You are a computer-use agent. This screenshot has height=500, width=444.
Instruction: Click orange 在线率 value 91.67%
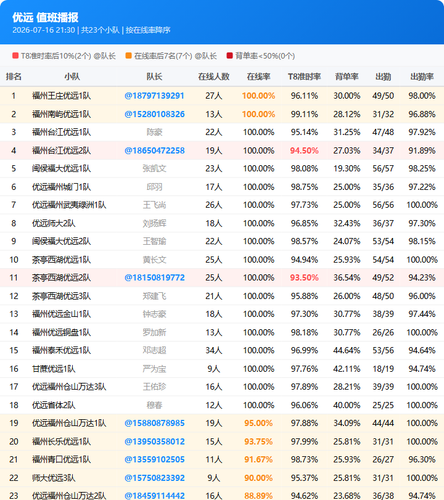coord(258,460)
